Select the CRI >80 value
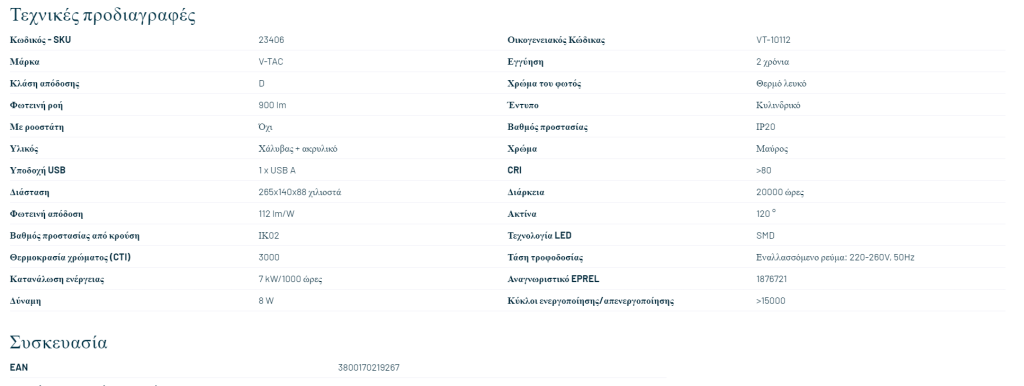Screen dimensions: 1024x386 point(763,170)
